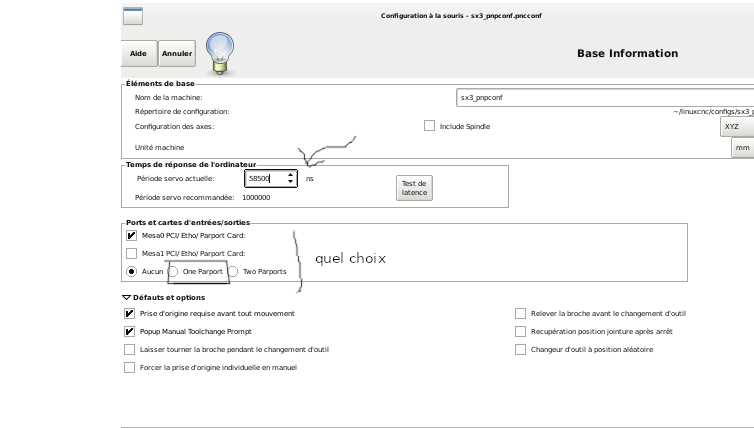Enable Mesa1 PCI/Etho/Parport Card
Image resolution: width=754 pixels, height=428 pixels.
click(x=131, y=253)
